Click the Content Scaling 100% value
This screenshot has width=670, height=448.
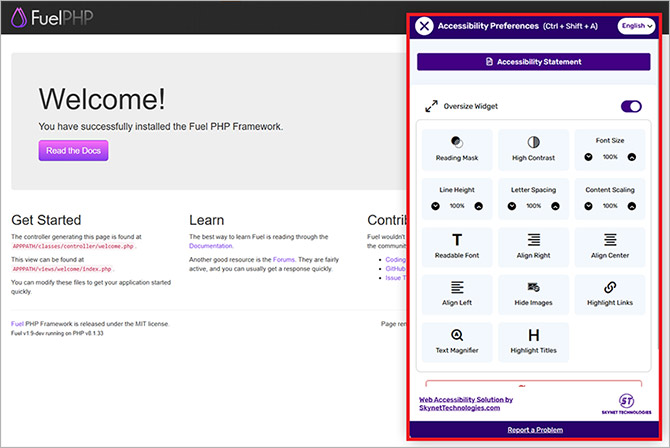click(610, 206)
